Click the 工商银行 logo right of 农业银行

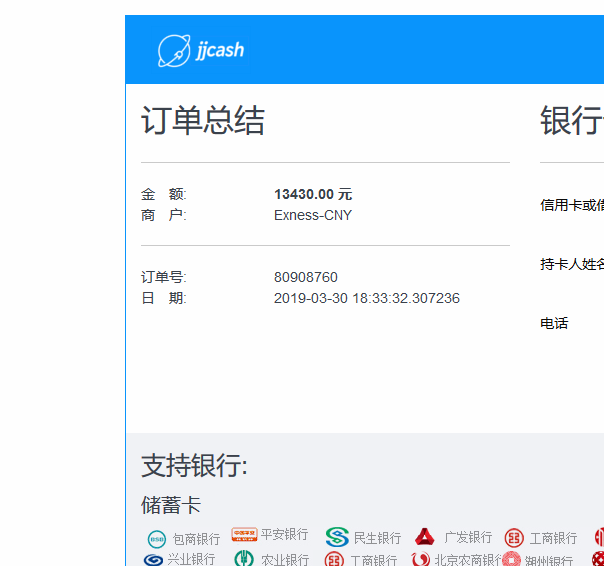[334, 559]
